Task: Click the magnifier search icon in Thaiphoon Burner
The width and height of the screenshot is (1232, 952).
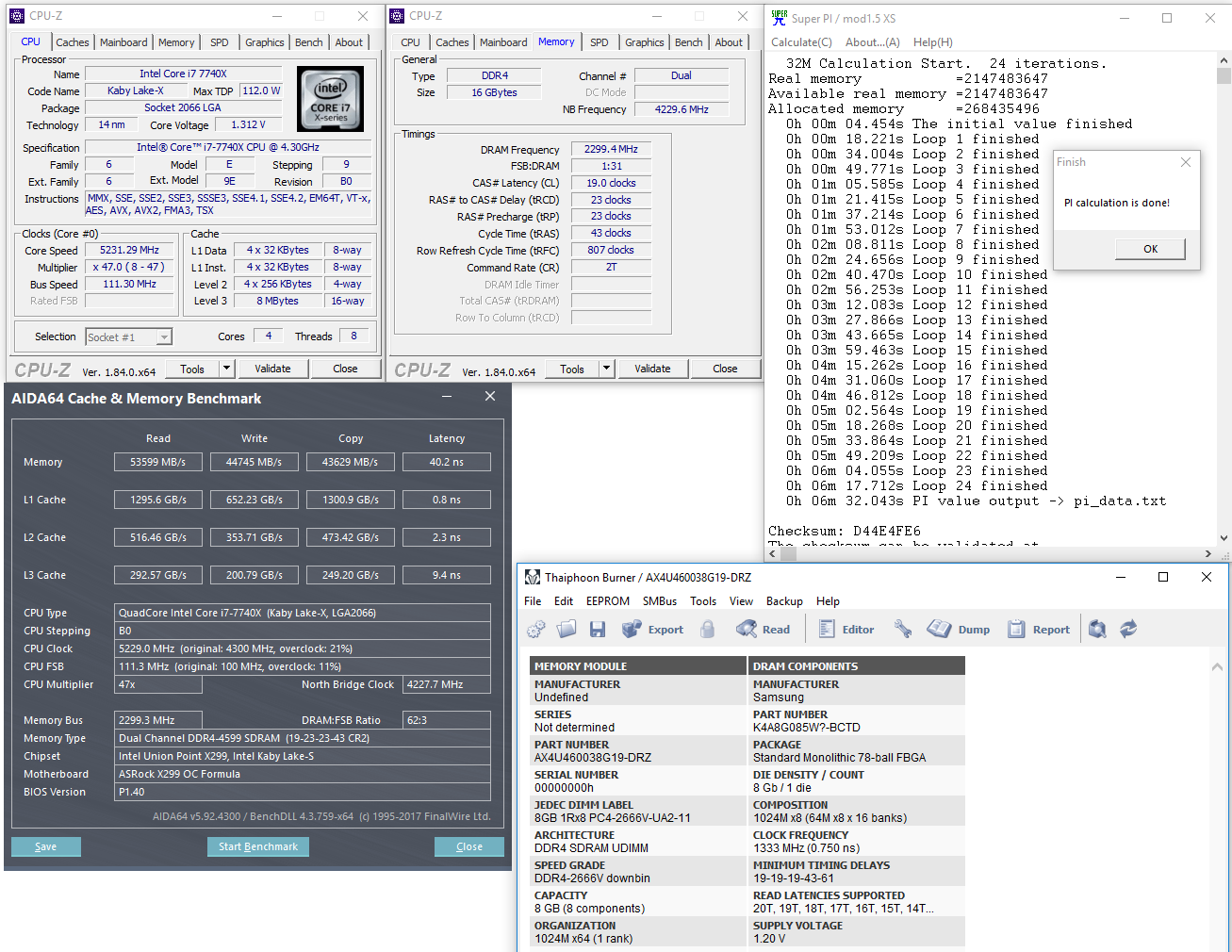Action: 1097,630
